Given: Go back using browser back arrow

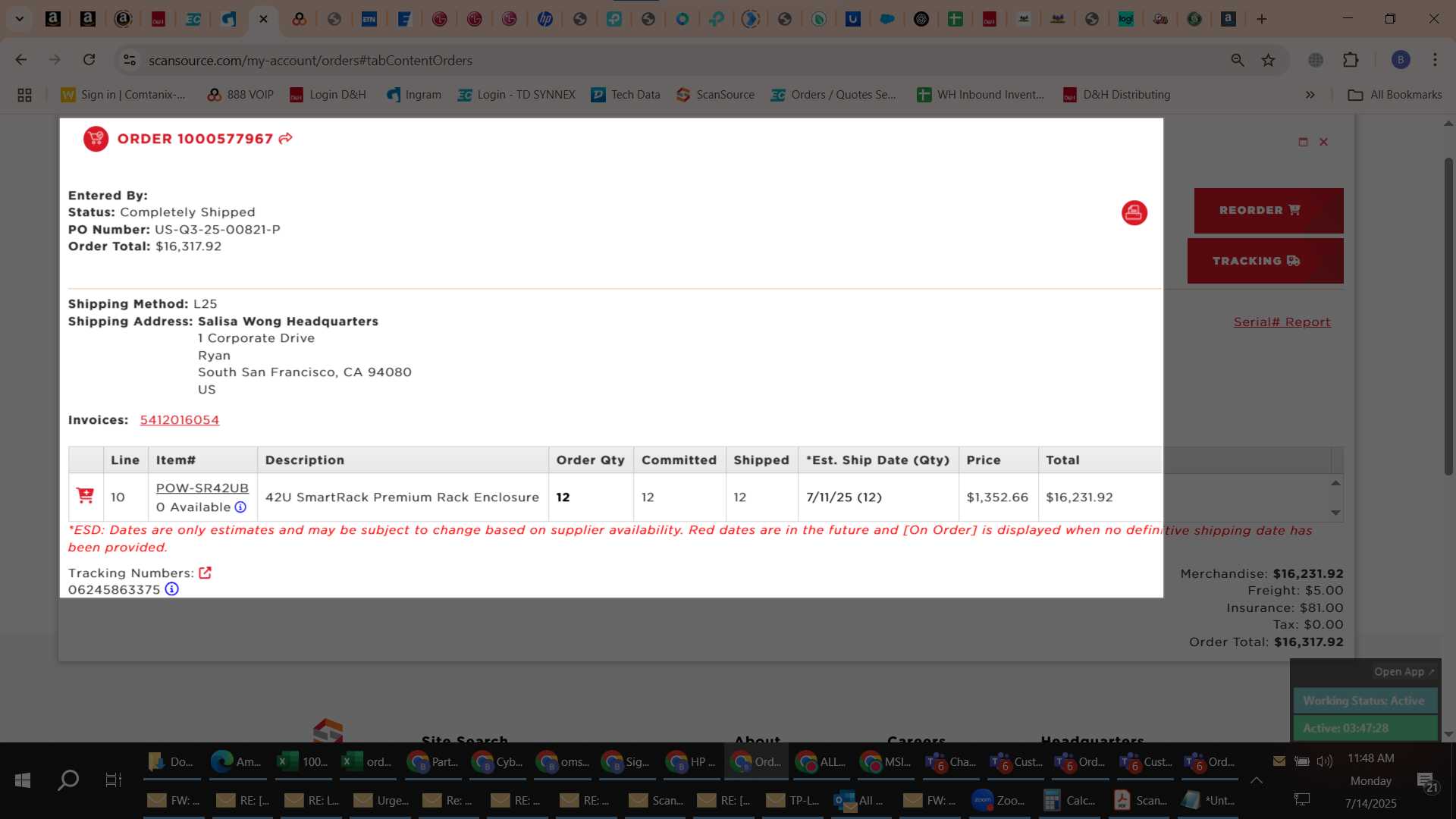Looking at the screenshot, I should (x=21, y=60).
